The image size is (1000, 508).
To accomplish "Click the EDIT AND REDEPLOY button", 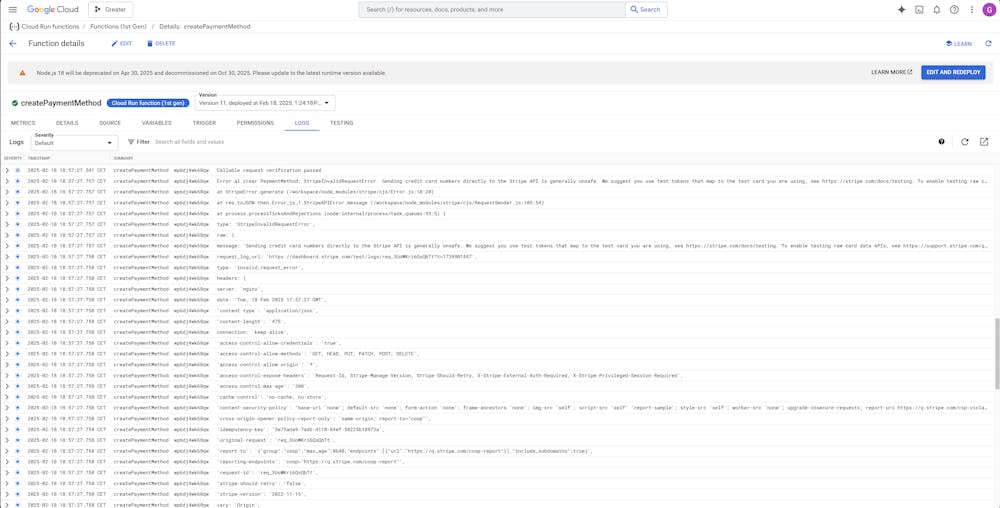I will click(x=953, y=72).
